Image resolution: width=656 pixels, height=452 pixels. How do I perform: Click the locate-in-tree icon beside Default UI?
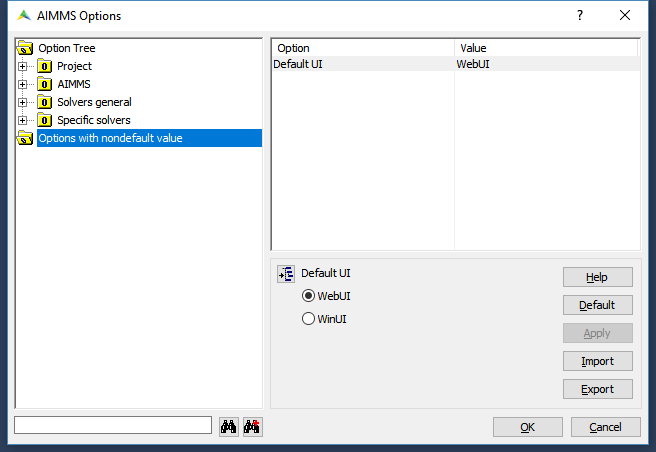[x=286, y=274]
